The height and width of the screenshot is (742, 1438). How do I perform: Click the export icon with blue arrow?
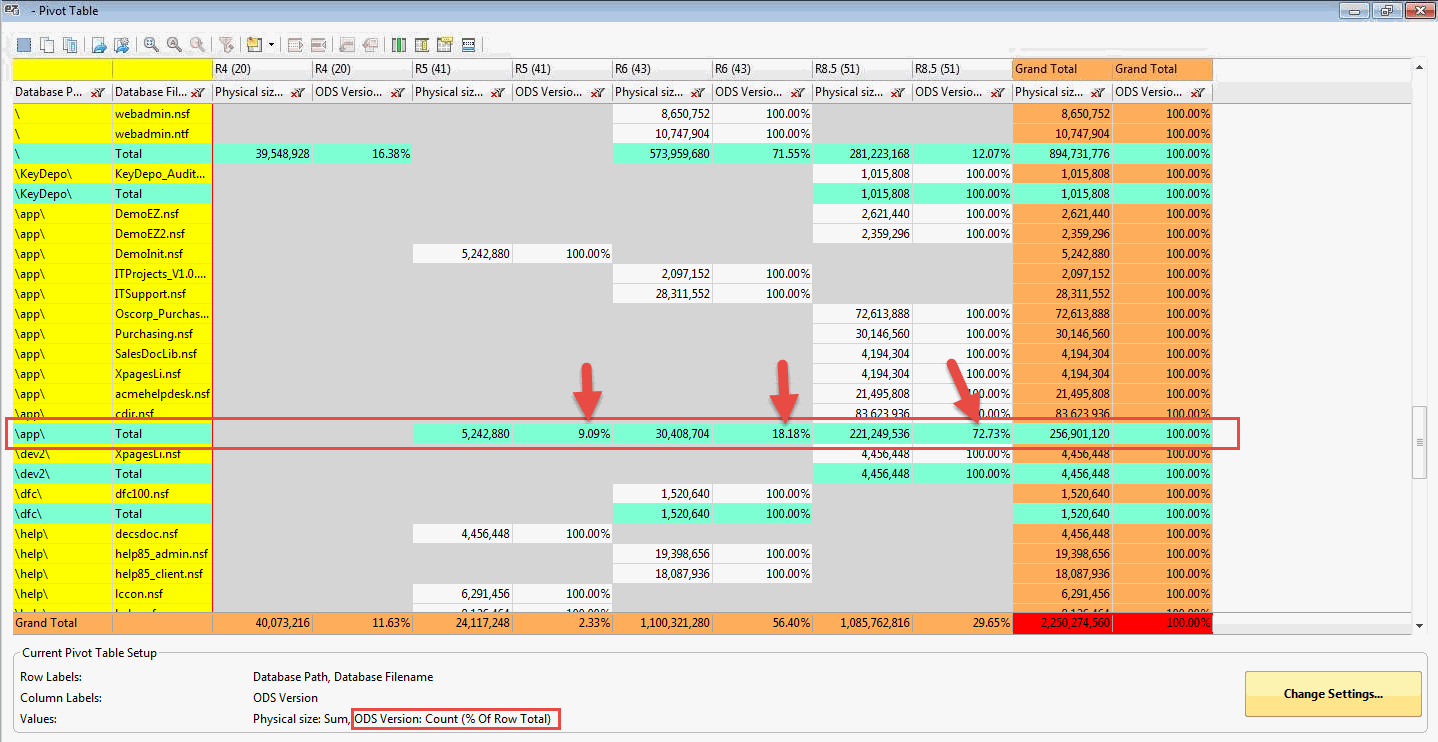tap(99, 45)
